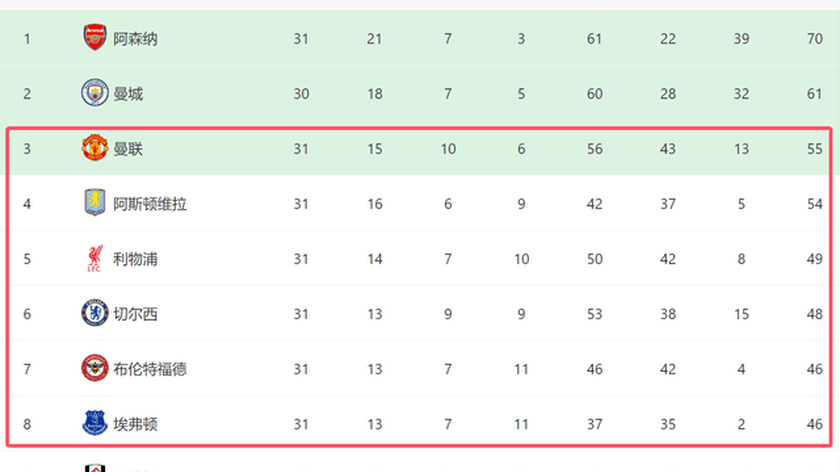This screenshot has width=840, height=472.
Task: Click the Liverpool club crest icon
Action: tap(93, 259)
